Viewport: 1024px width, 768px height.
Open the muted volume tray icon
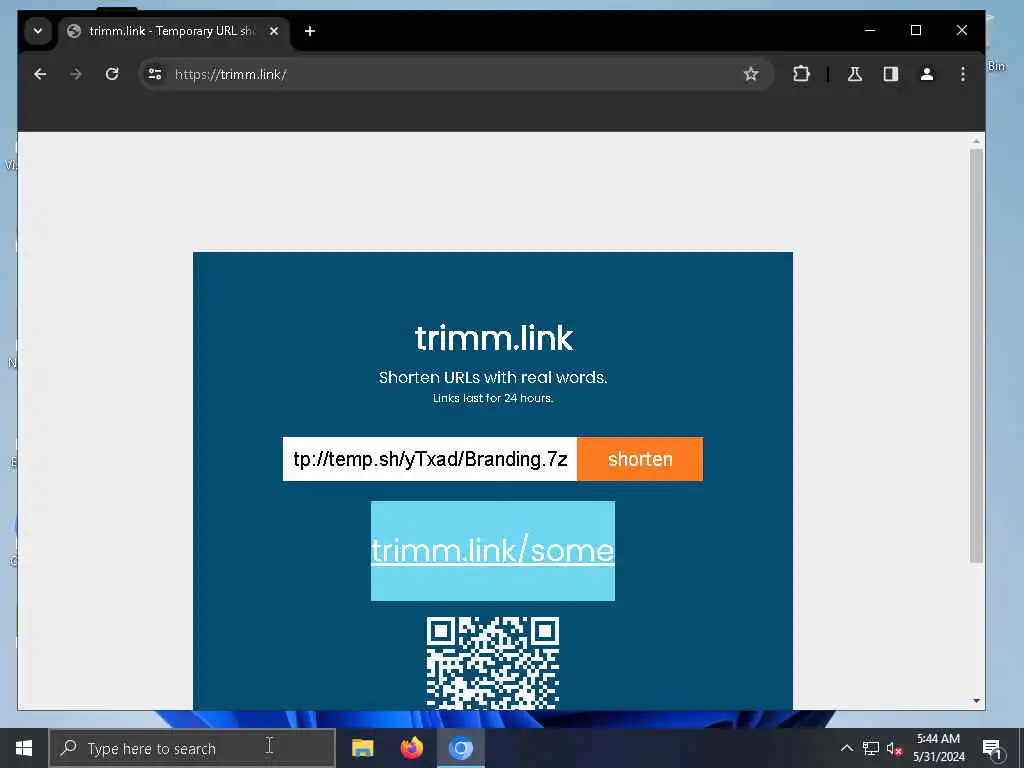coord(895,748)
